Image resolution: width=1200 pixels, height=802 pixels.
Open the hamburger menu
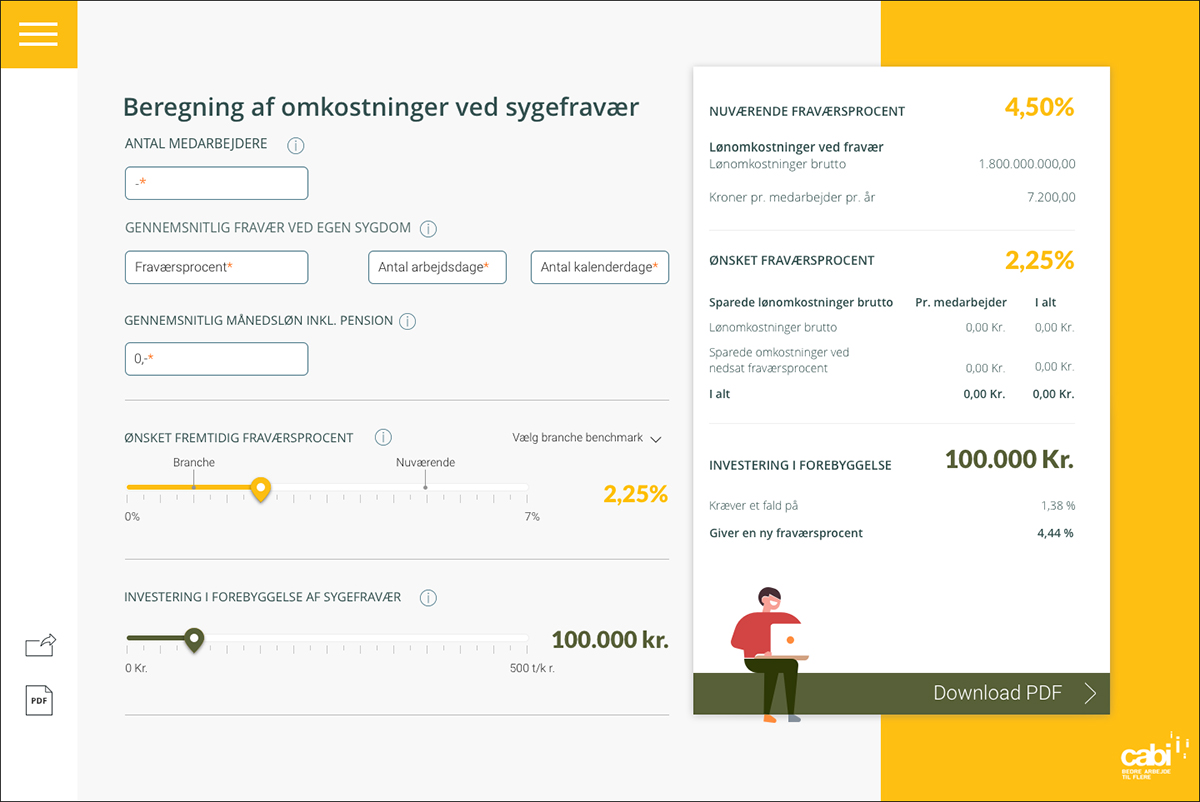coord(38,34)
